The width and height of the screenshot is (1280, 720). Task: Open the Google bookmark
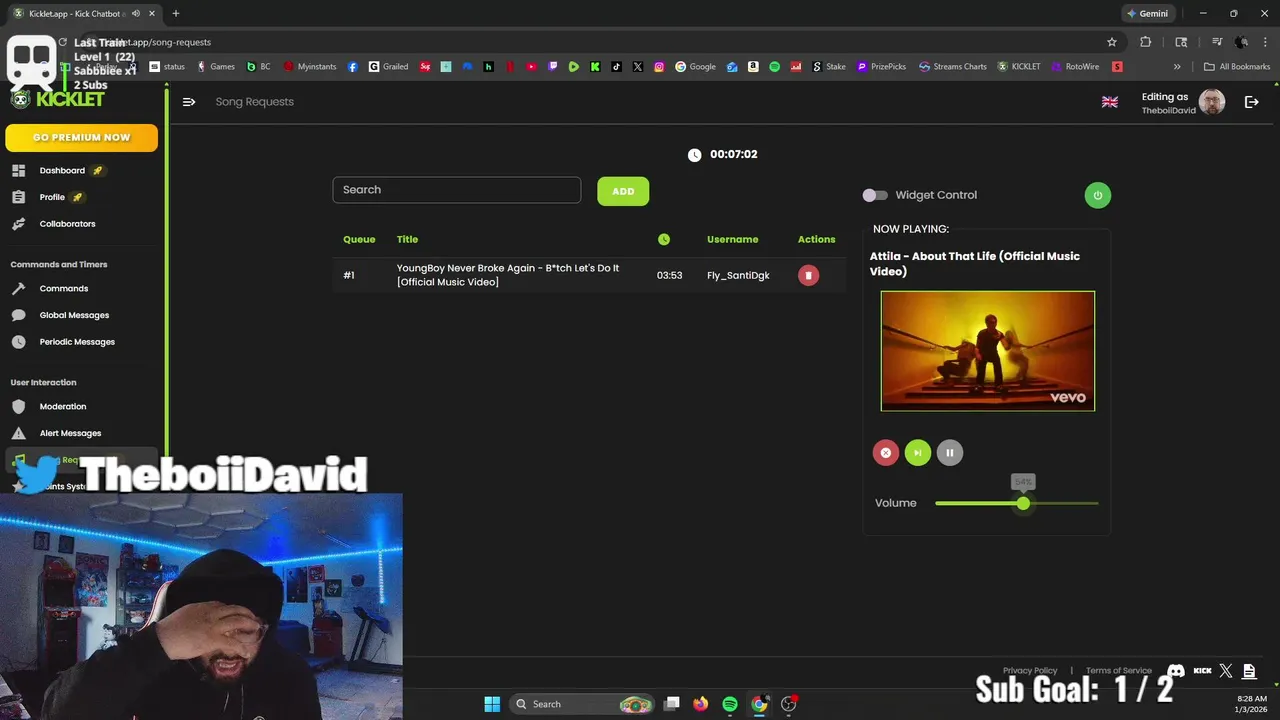point(695,67)
